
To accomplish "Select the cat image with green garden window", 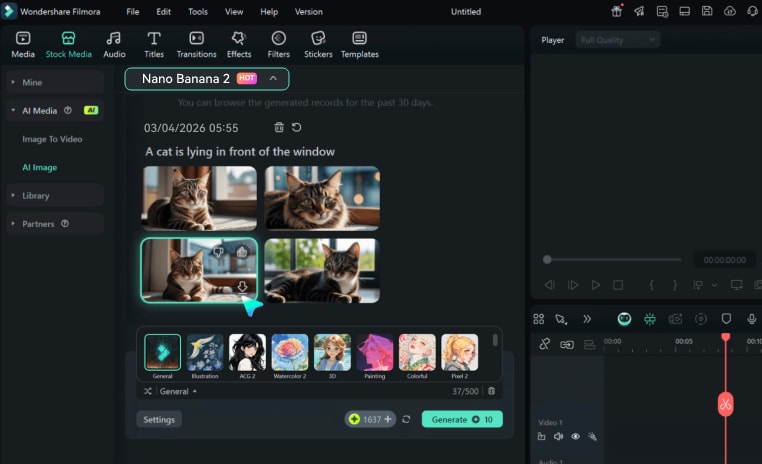I will (x=322, y=271).
